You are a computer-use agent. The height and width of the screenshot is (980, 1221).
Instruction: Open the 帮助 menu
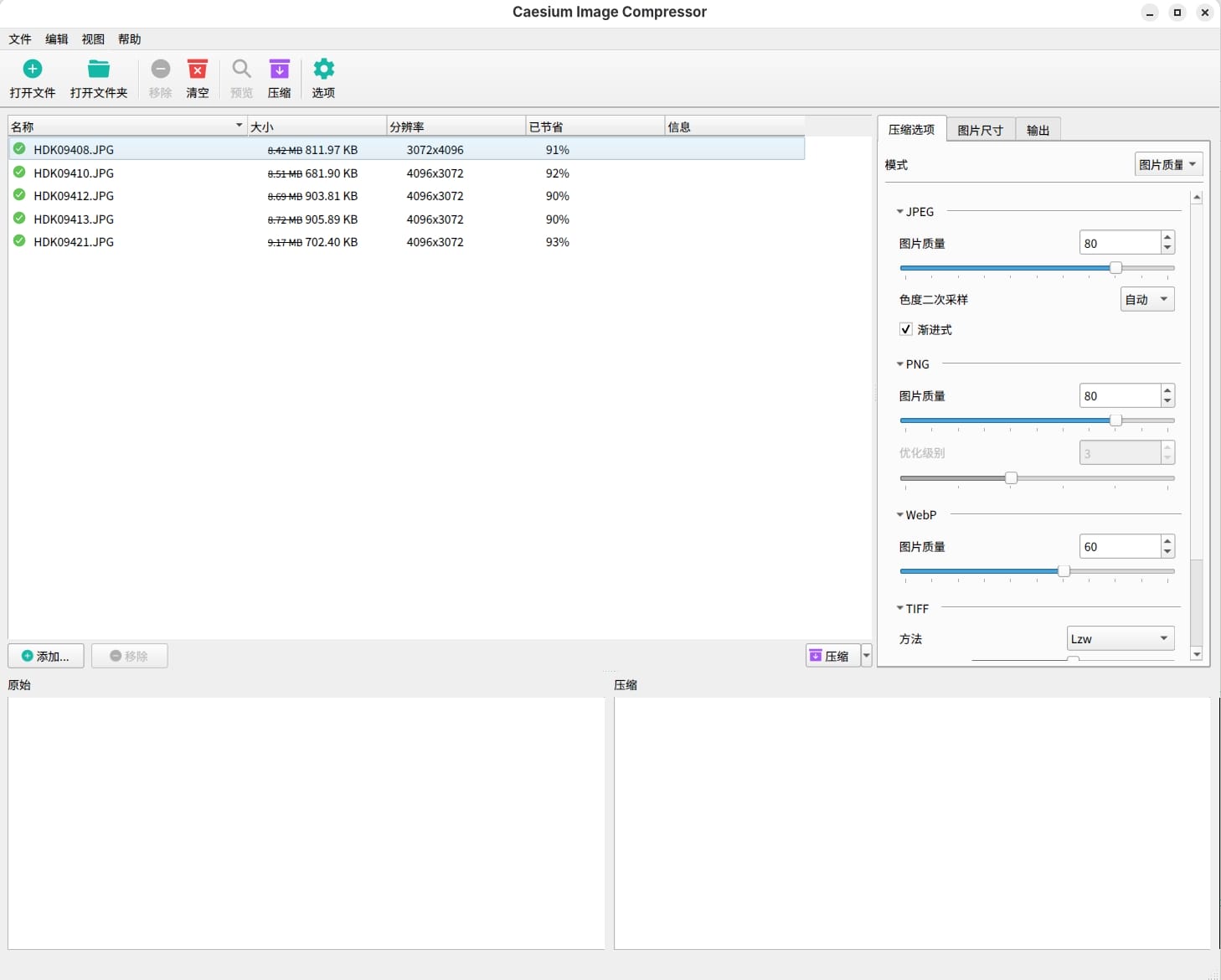click(x=130, y=39)
